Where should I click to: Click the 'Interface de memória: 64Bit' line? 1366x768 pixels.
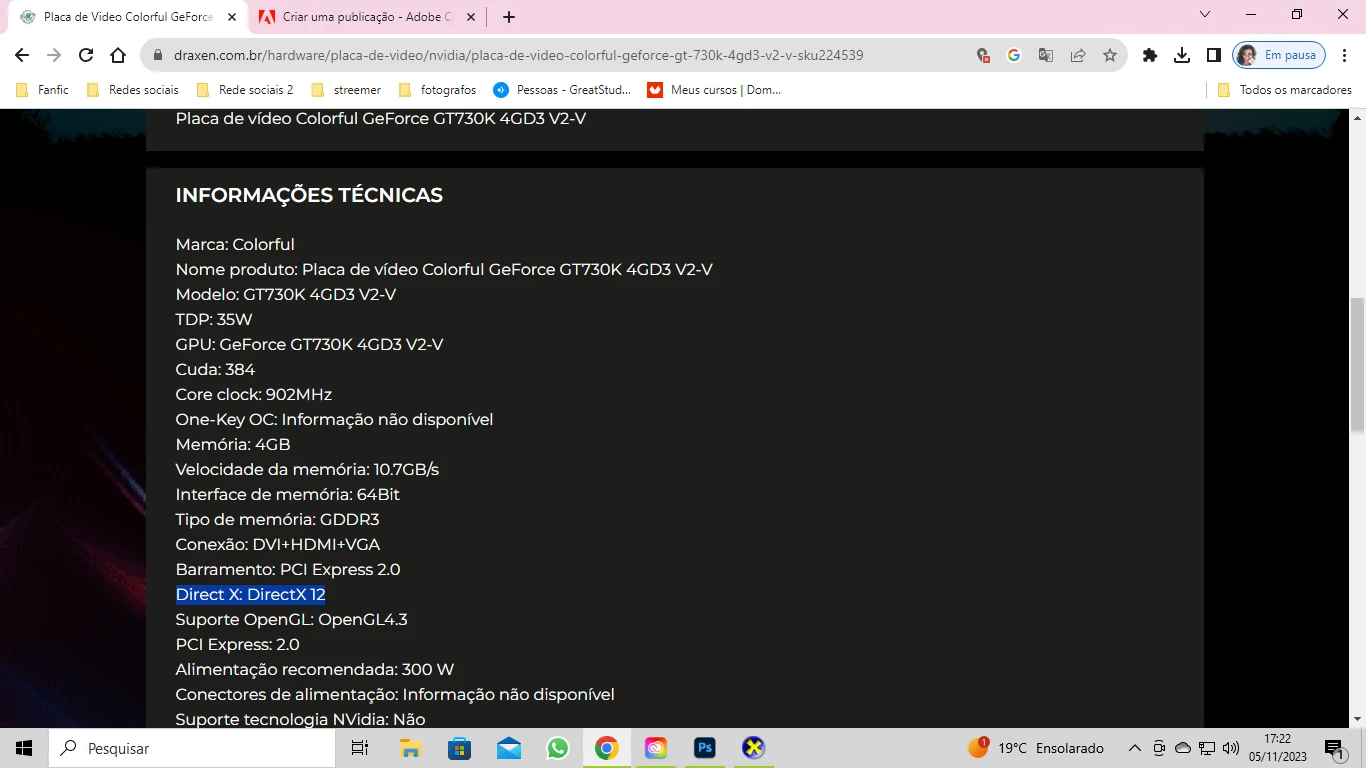coord(288,494)
